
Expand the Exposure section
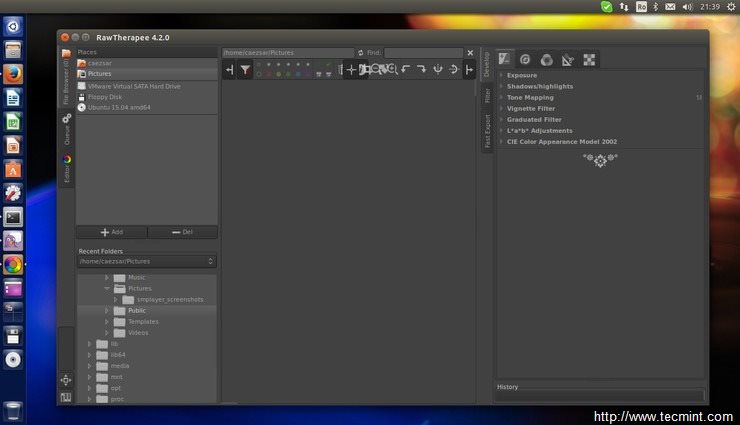click(x=521, y=76)
